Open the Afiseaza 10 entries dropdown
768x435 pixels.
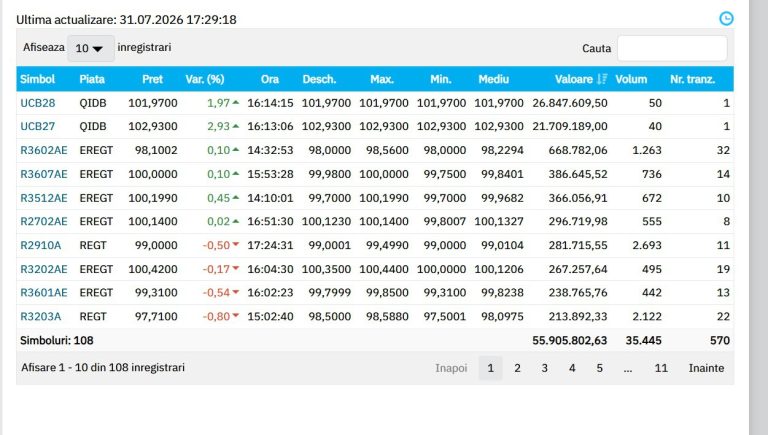(91, 48)
